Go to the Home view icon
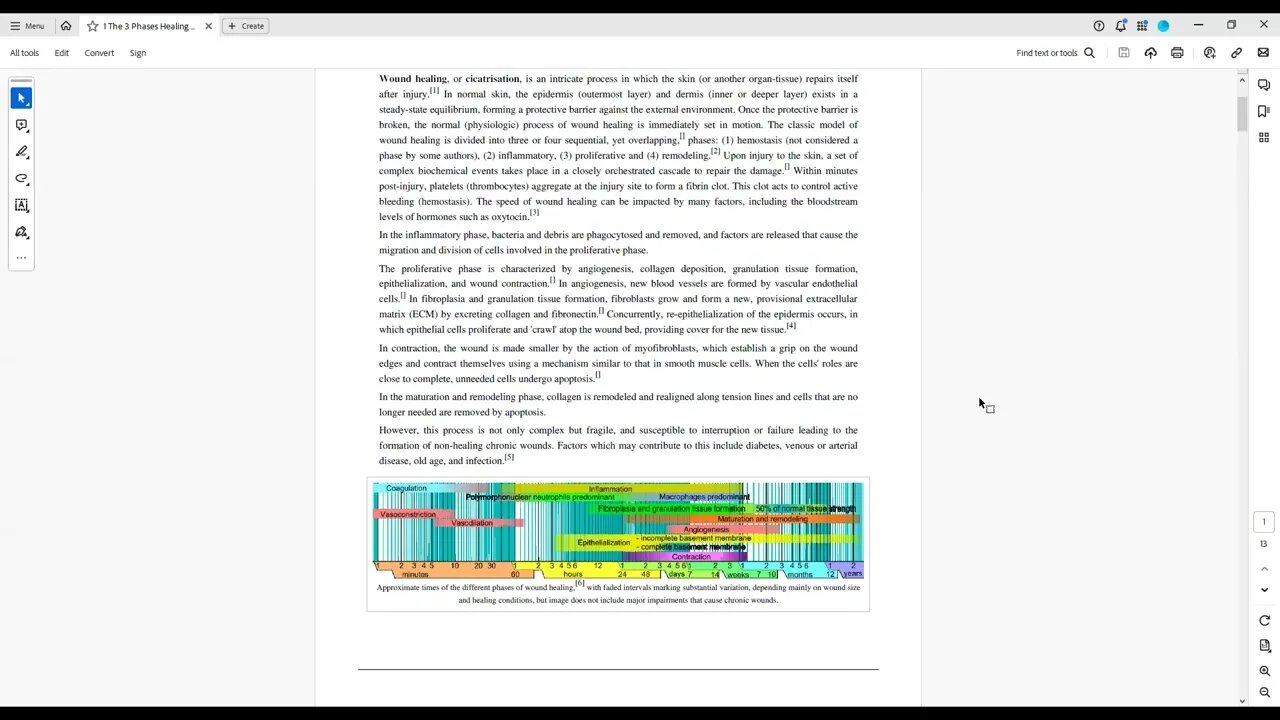 (x=66, y=26)
